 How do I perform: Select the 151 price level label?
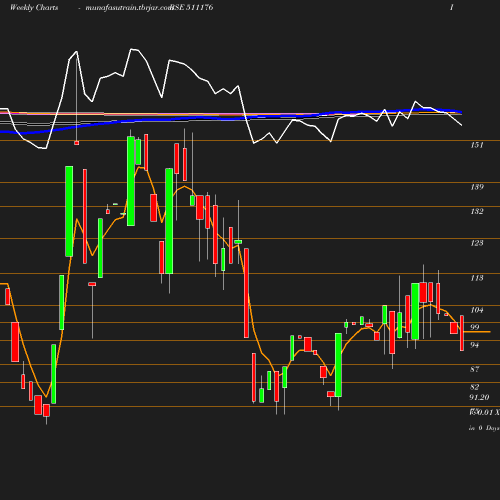click(477, 145)
